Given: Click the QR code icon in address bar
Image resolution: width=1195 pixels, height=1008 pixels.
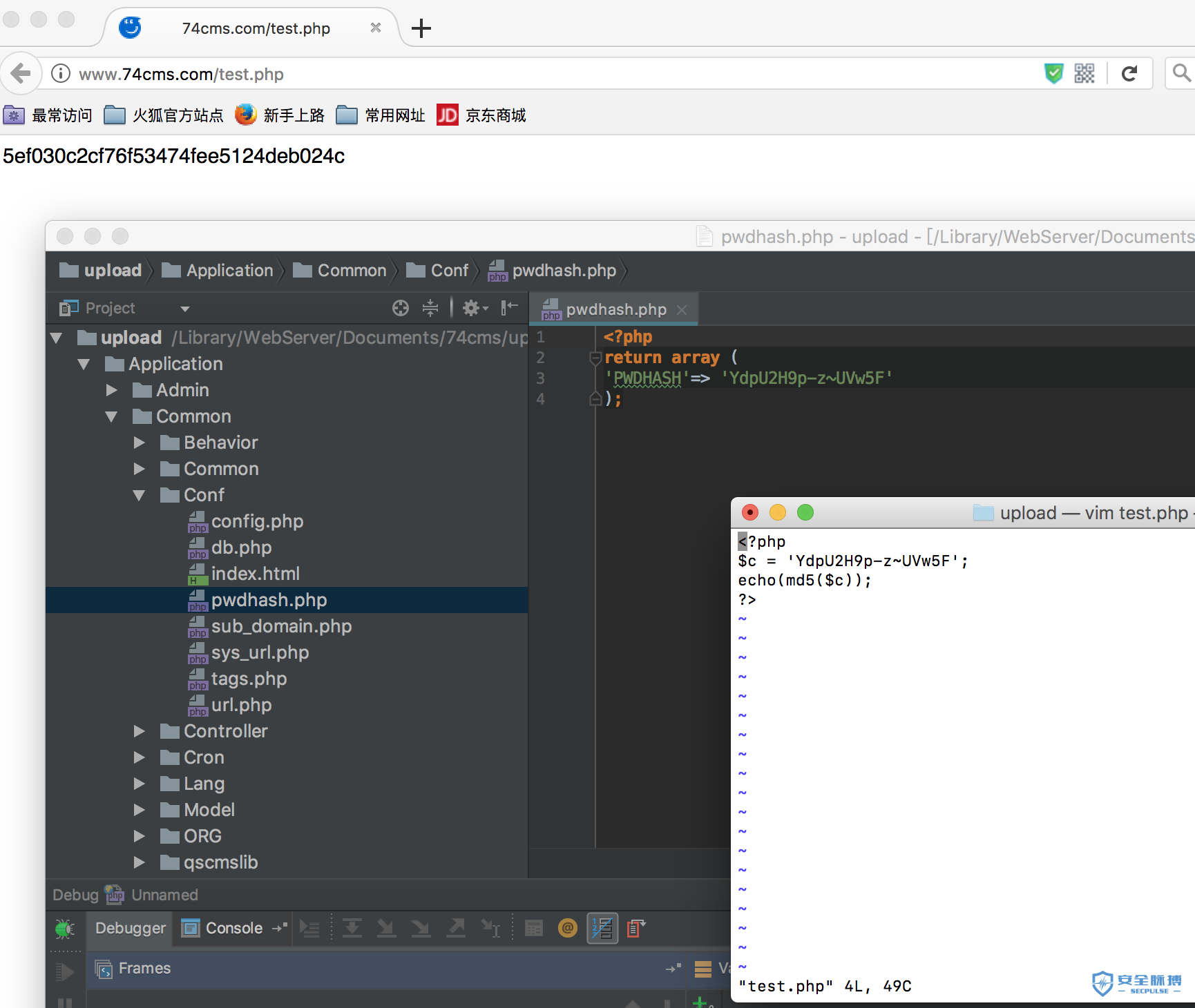Looking at the screenshot, I should 1084,74.
